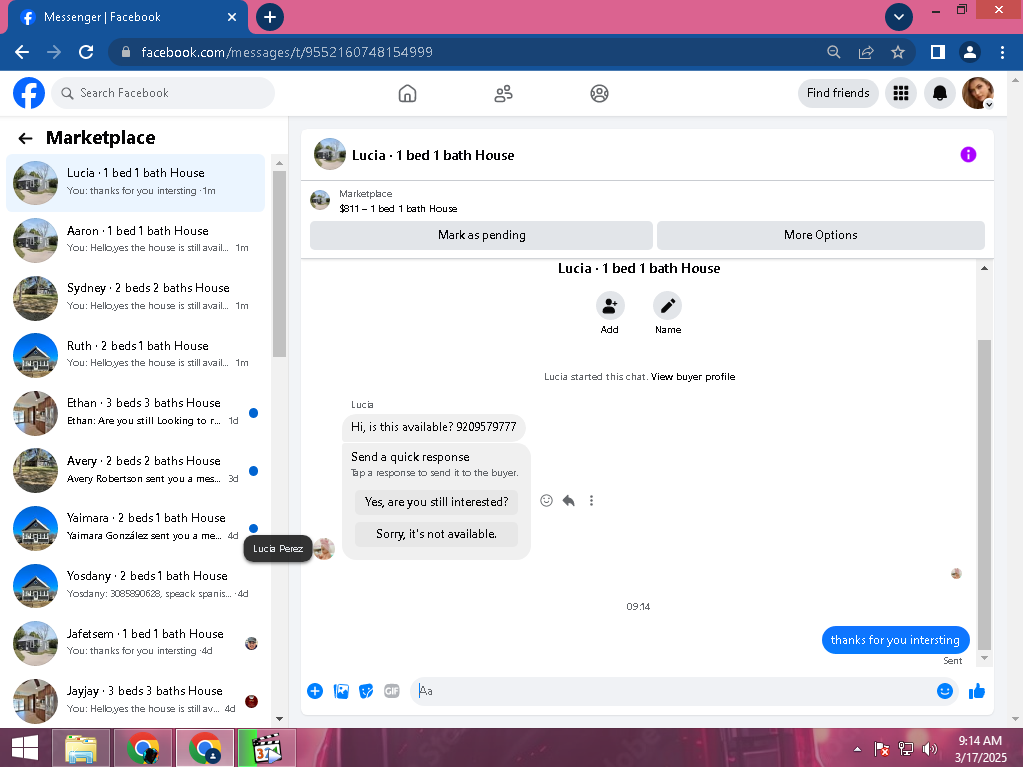Open Aaron 1 bed 1 bath conversation
Viewport: 1023px width, 767px height.
(136, 240)
